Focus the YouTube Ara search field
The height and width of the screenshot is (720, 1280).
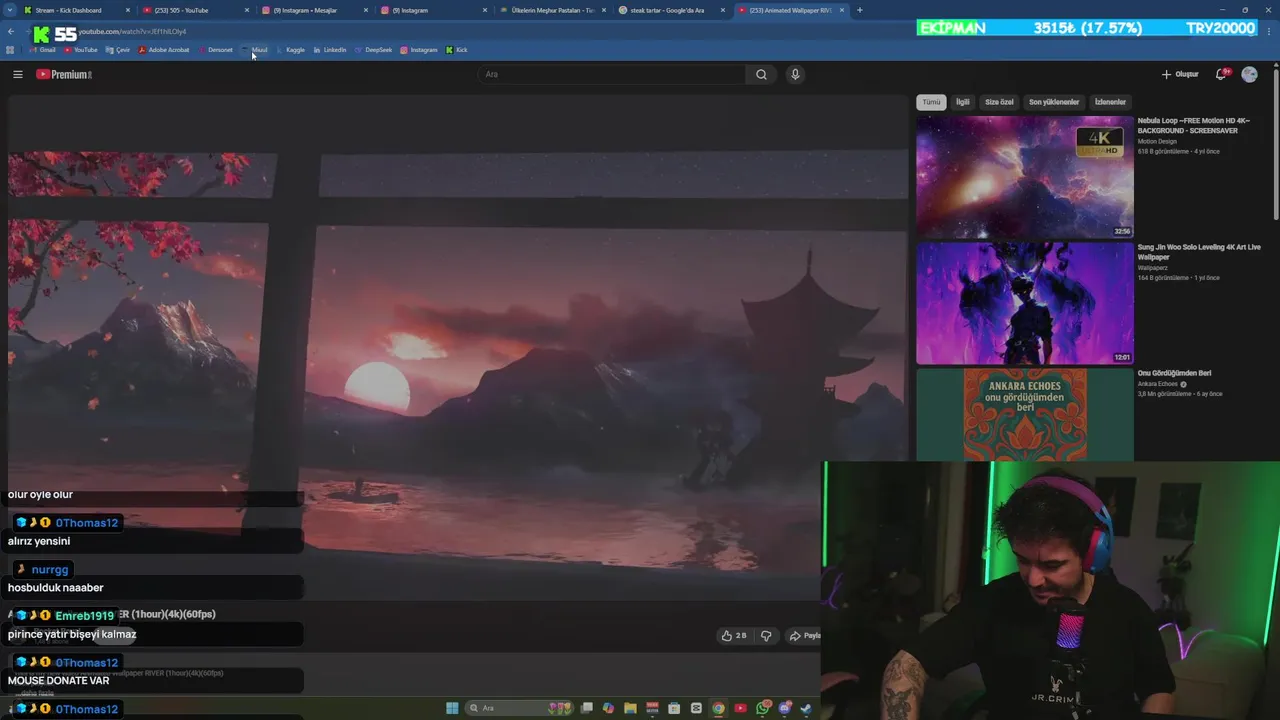pos(611,74)
